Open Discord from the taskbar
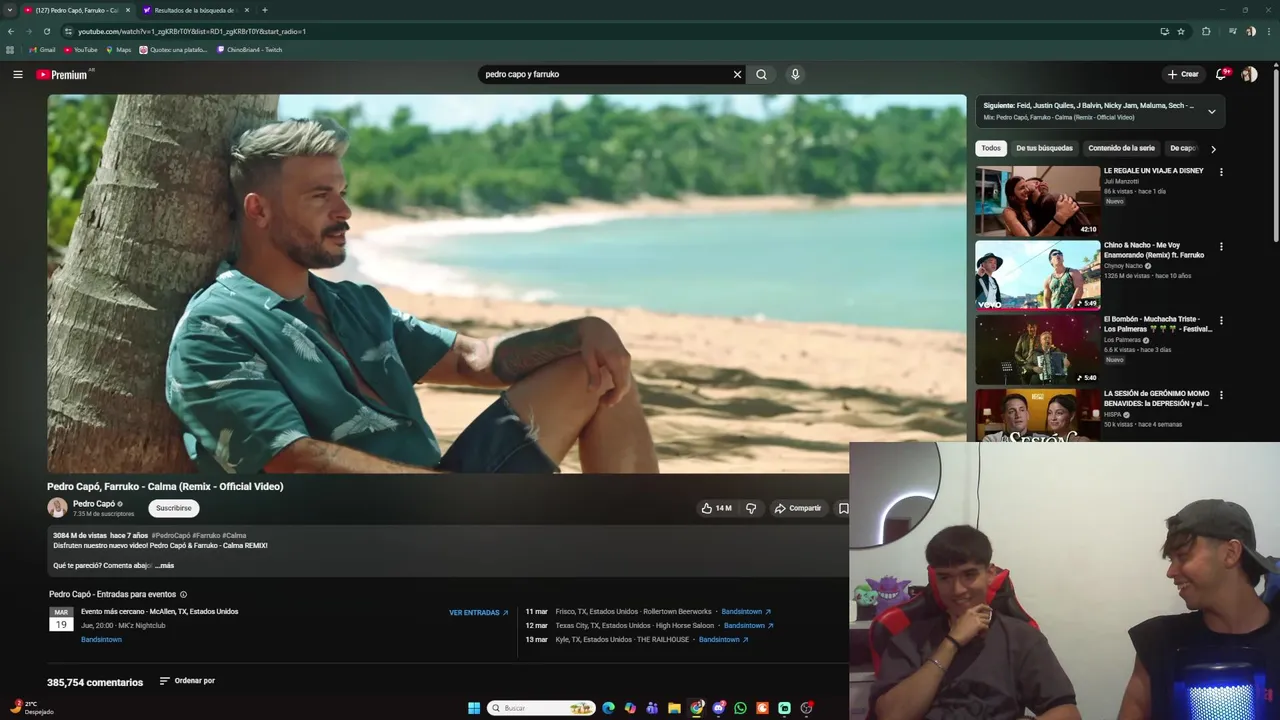The width and height of the screenshot is (1280, 720). 718,708
